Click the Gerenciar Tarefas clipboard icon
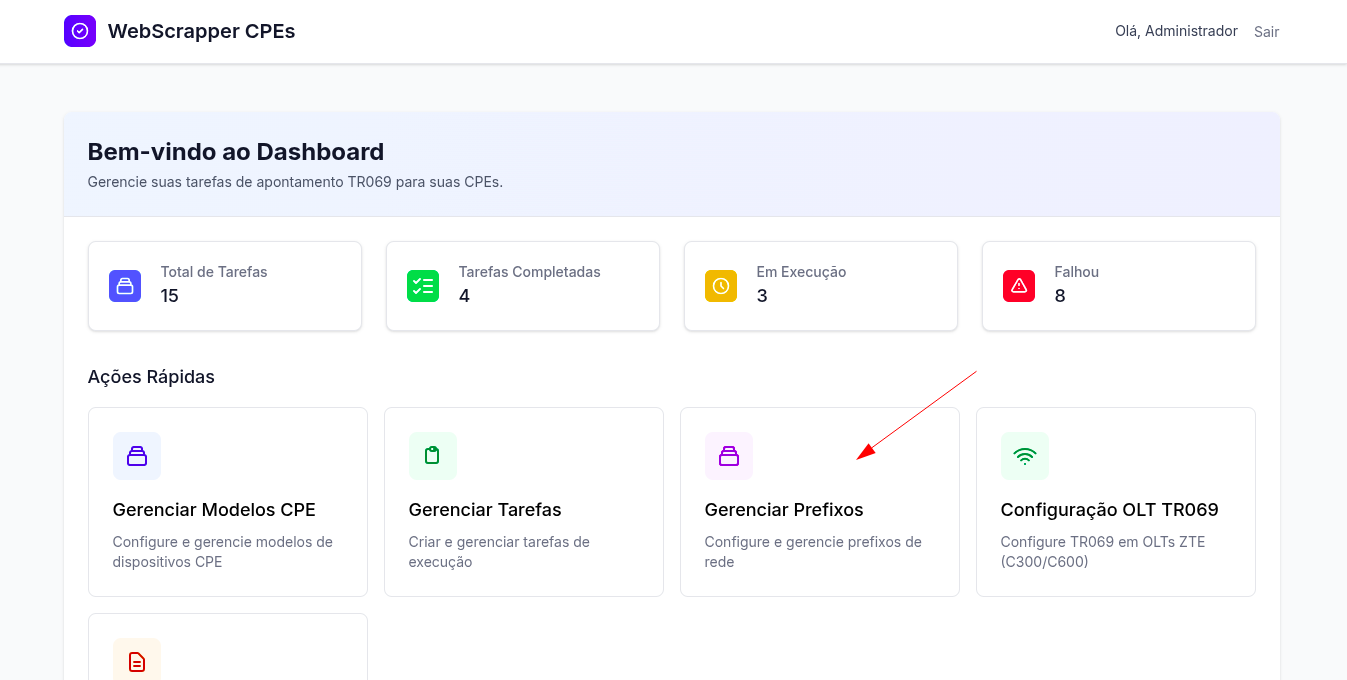 [433, 456]
